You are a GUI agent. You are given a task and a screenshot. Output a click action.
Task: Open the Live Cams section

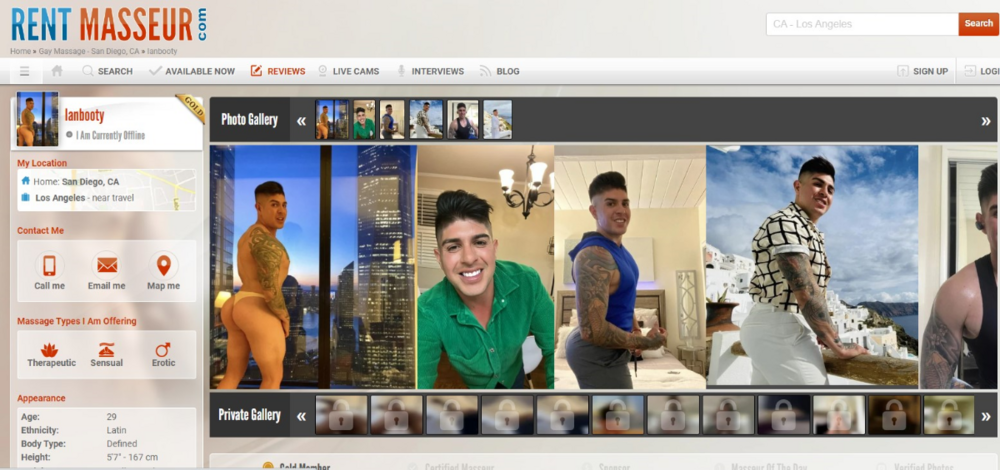pos(348,71)
